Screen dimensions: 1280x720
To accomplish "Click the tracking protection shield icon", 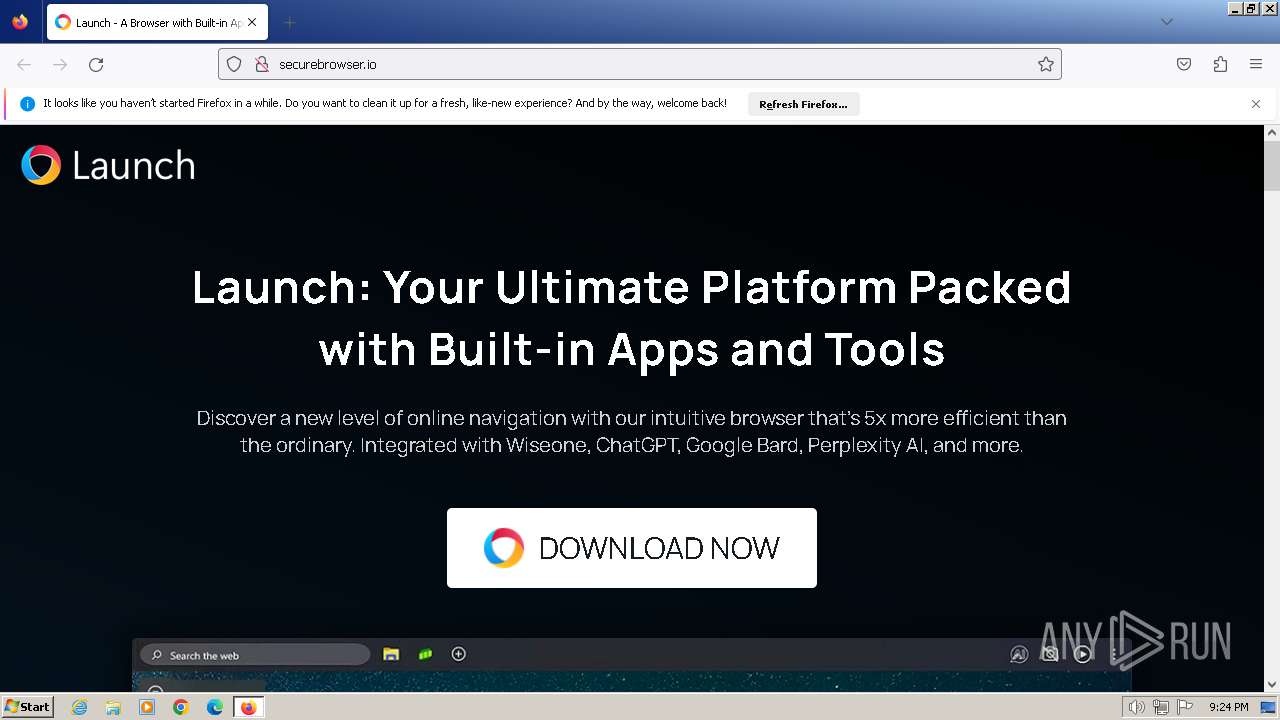I will (234, 64).
